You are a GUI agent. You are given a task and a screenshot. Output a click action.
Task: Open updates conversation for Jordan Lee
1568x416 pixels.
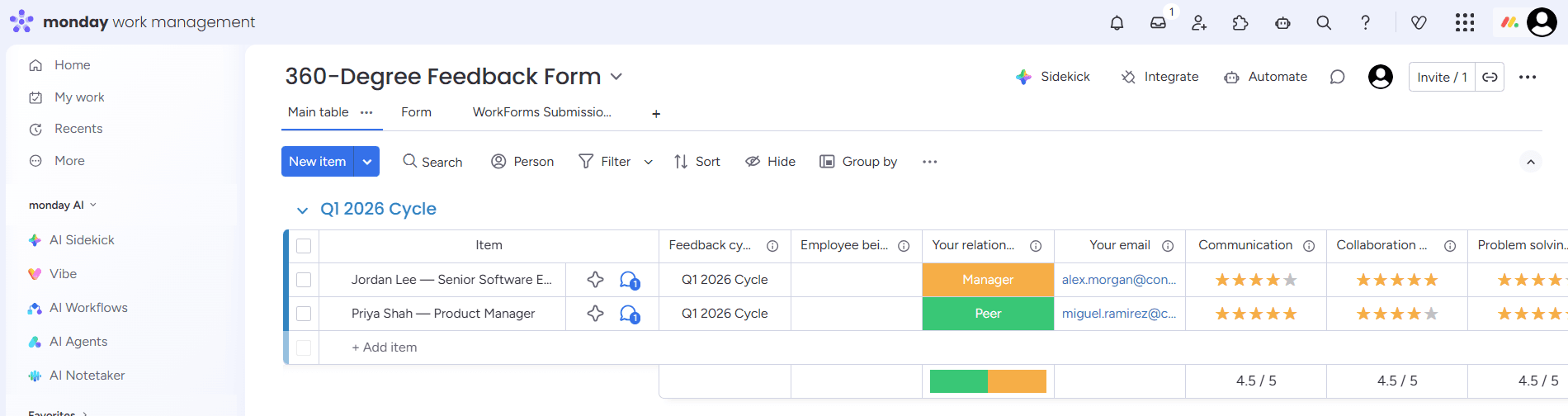click(629, 280)
